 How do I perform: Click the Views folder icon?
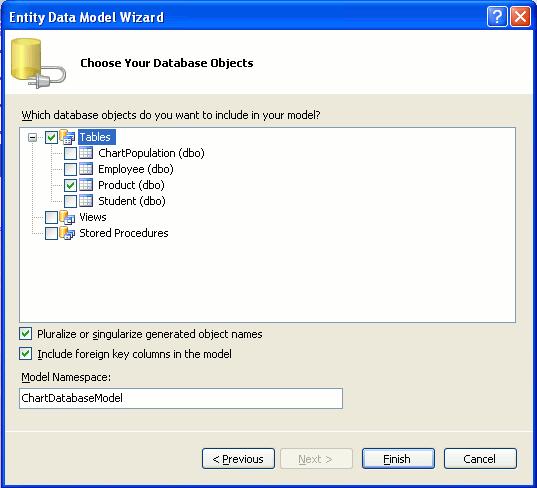click(67, 217)
